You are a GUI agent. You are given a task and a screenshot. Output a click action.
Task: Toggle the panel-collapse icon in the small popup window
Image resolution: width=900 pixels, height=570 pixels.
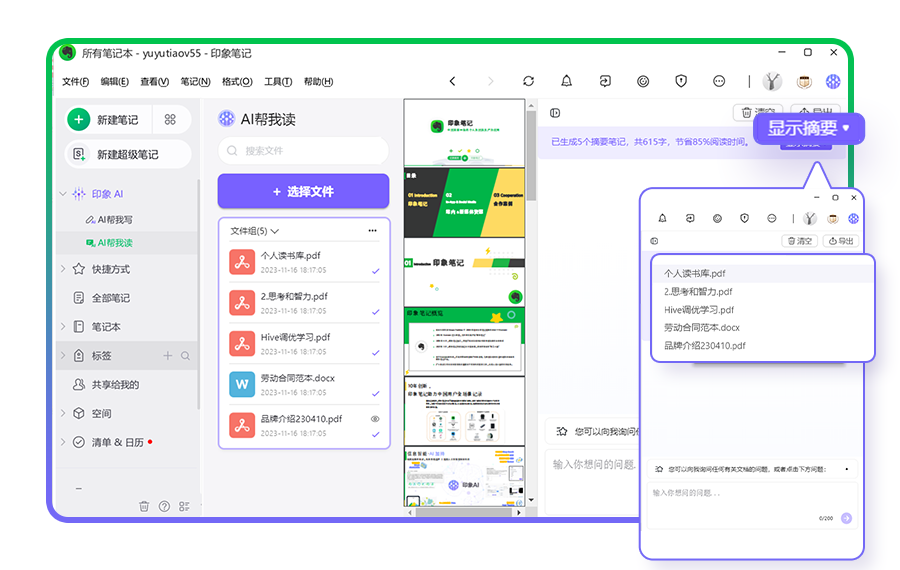654,241
